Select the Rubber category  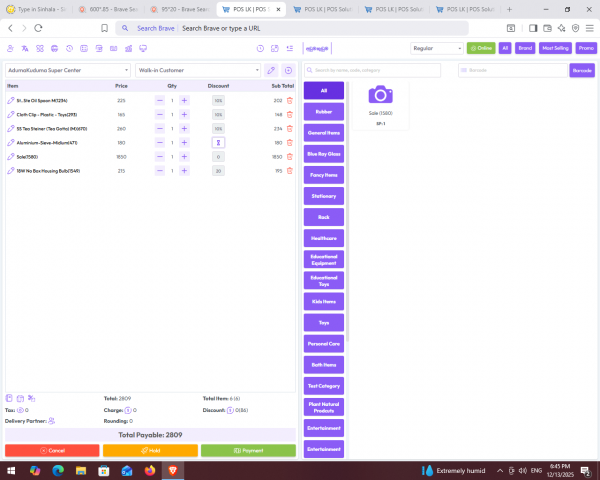point(324,112)
